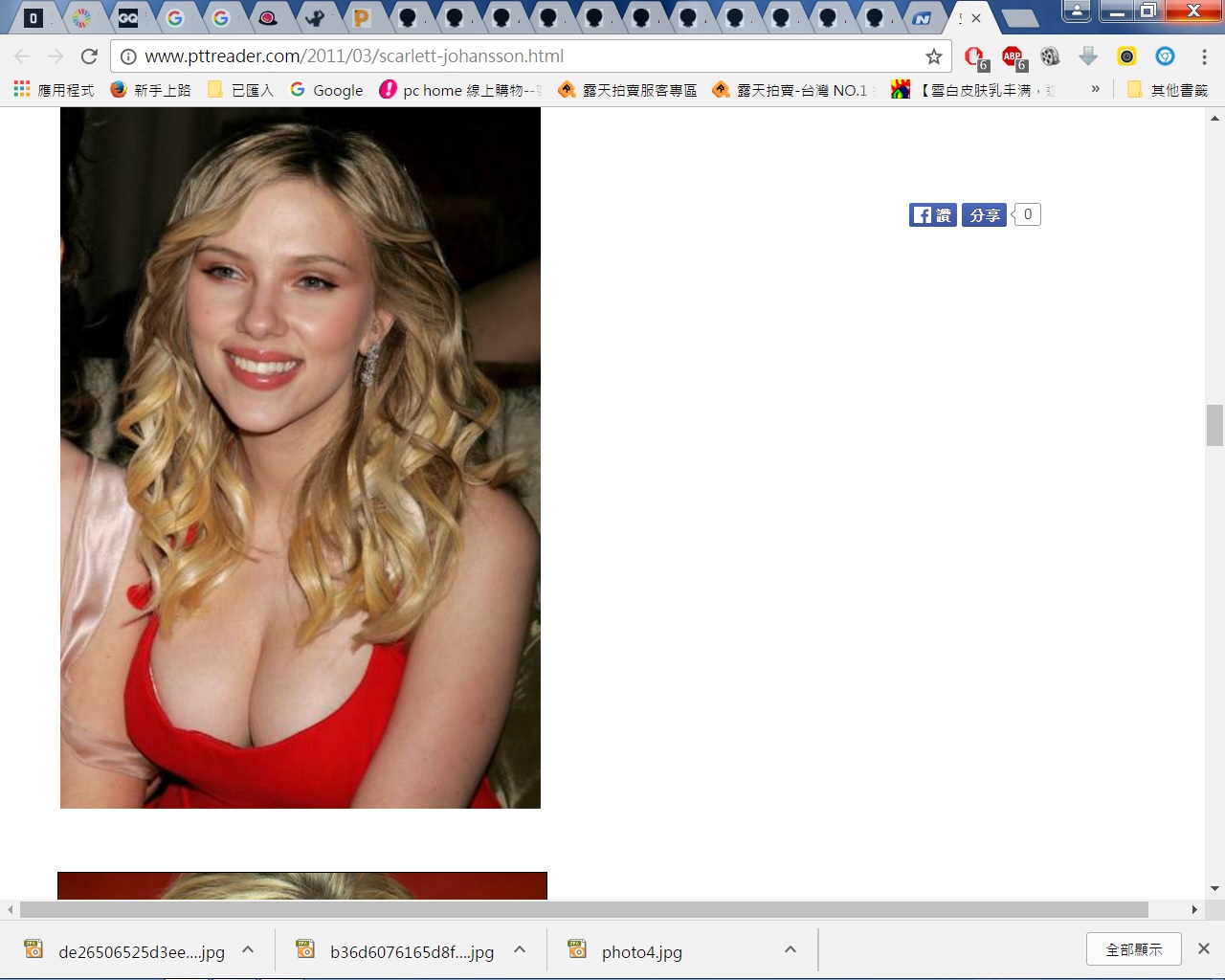Go back to the previous page
The width and height of the screenshot is (1225, 980).
[22, 56]
